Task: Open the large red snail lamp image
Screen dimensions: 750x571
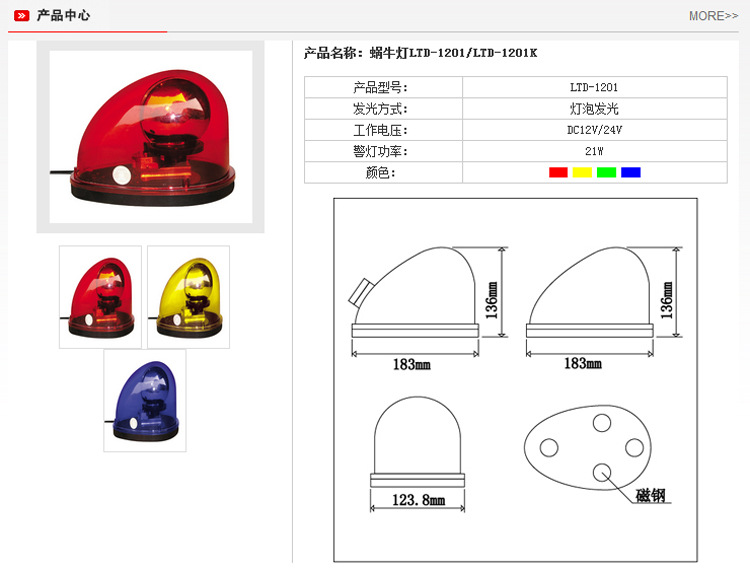Action: [151, 137]
